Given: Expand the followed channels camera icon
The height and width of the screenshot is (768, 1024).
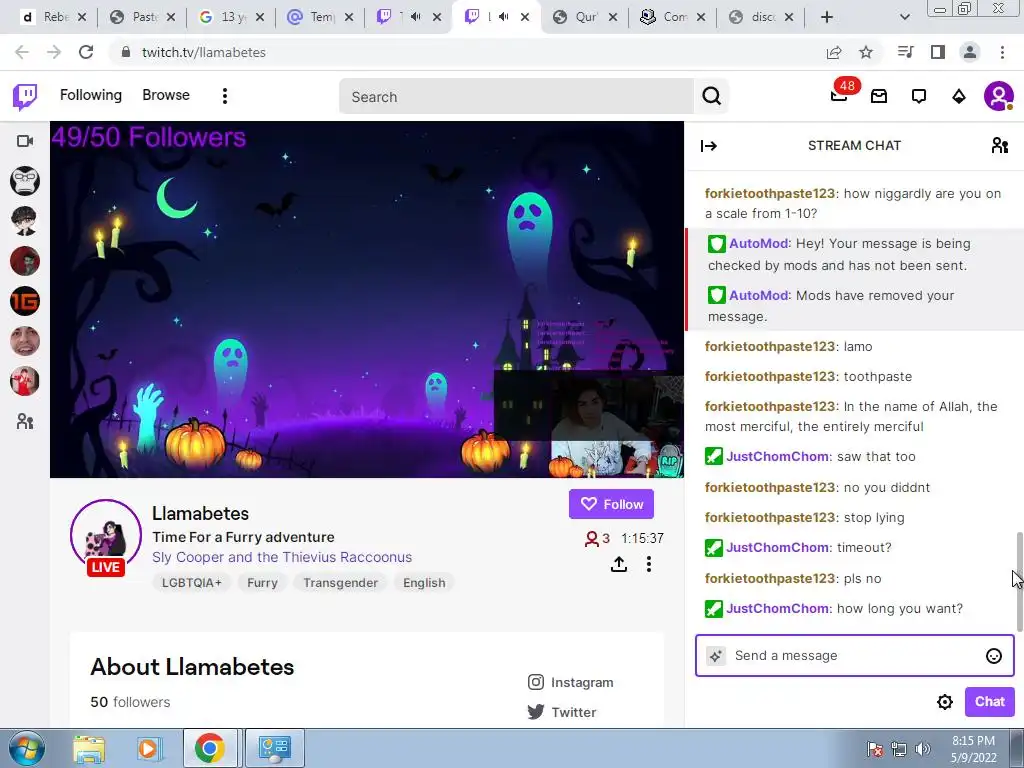Looking at the screenshot, I should coord(25,141).
